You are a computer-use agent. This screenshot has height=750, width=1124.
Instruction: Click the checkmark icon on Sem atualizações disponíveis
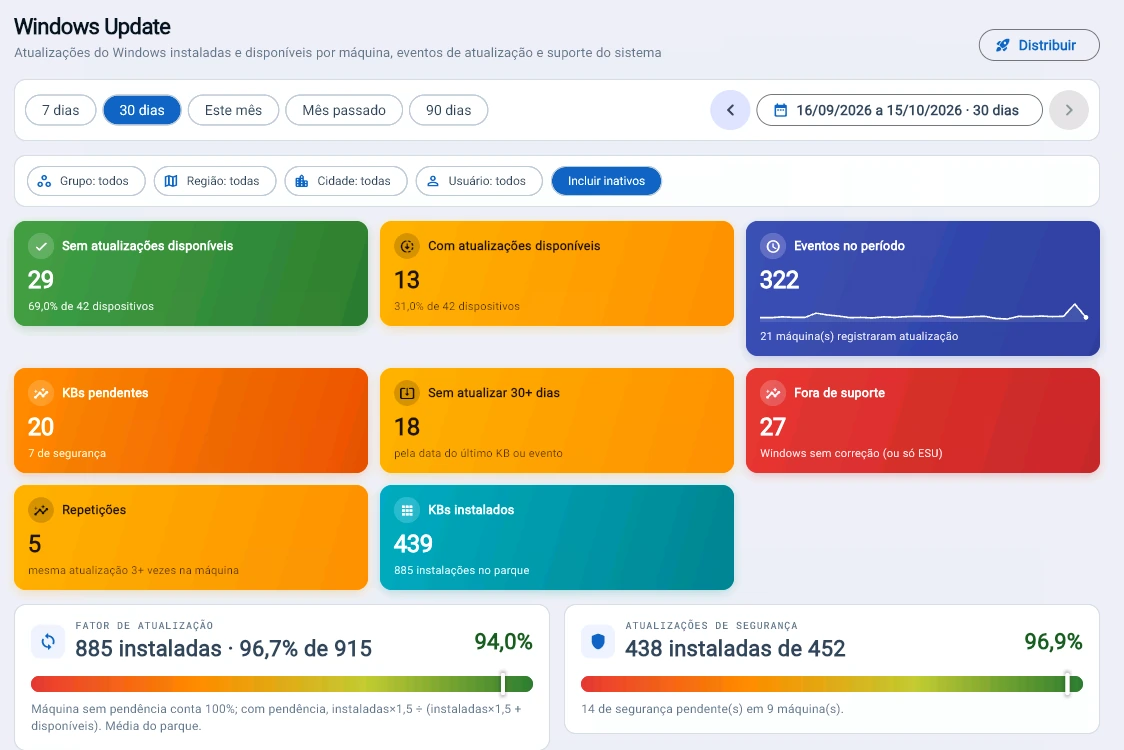tap(41, 246)
